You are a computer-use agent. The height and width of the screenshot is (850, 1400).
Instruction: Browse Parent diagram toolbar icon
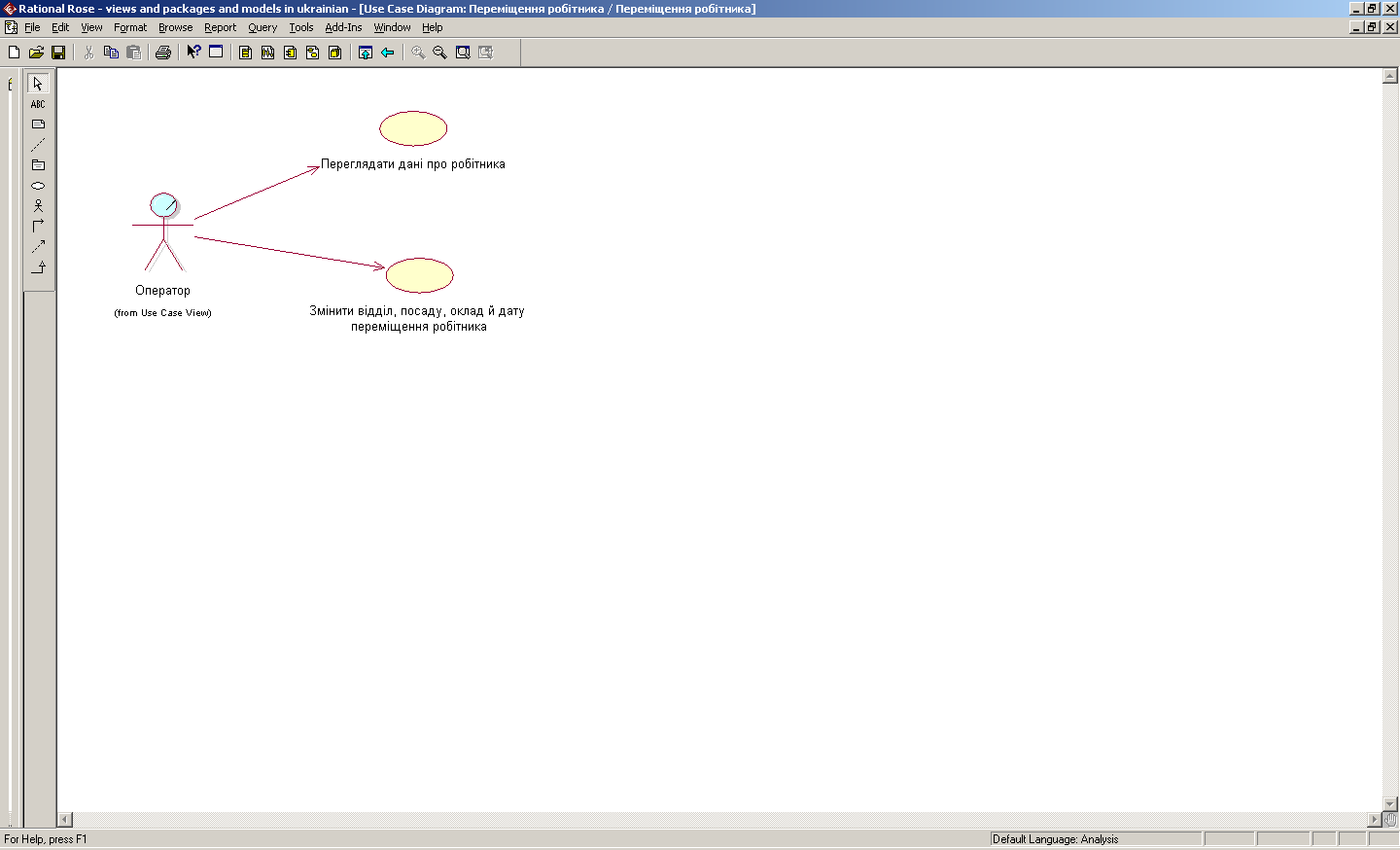(x=366, y=53)
